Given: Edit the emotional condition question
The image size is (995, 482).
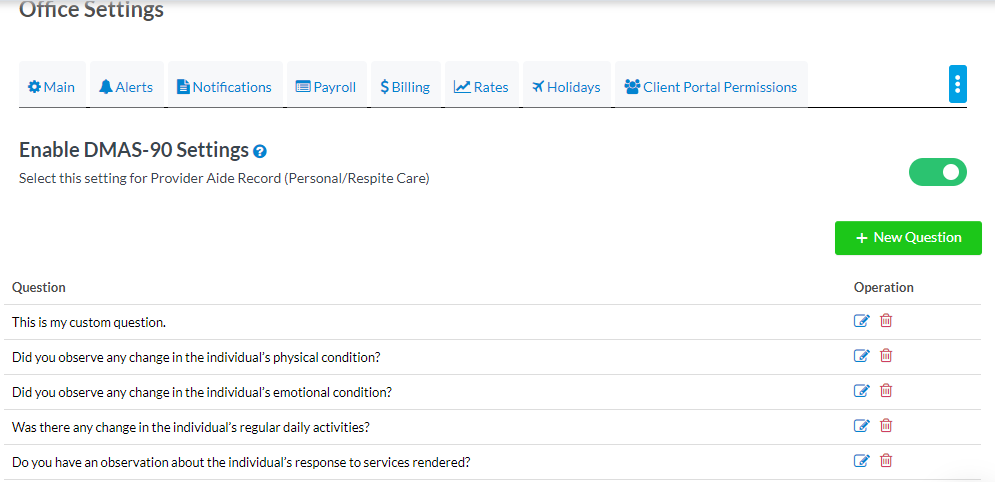Looking at the screenshot, I should click(861, 391).
